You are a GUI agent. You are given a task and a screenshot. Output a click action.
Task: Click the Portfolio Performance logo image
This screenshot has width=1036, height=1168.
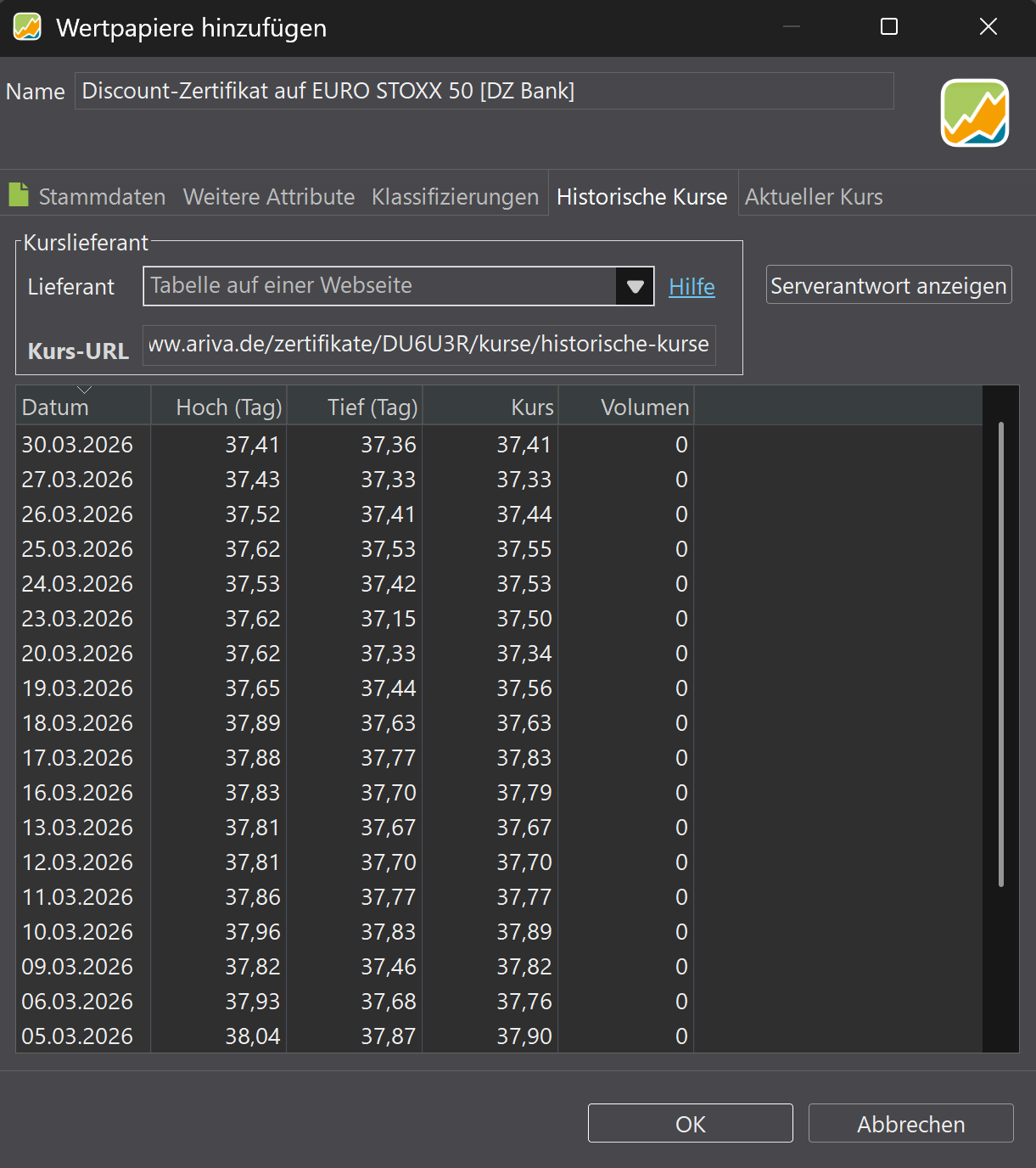point(974,113)
